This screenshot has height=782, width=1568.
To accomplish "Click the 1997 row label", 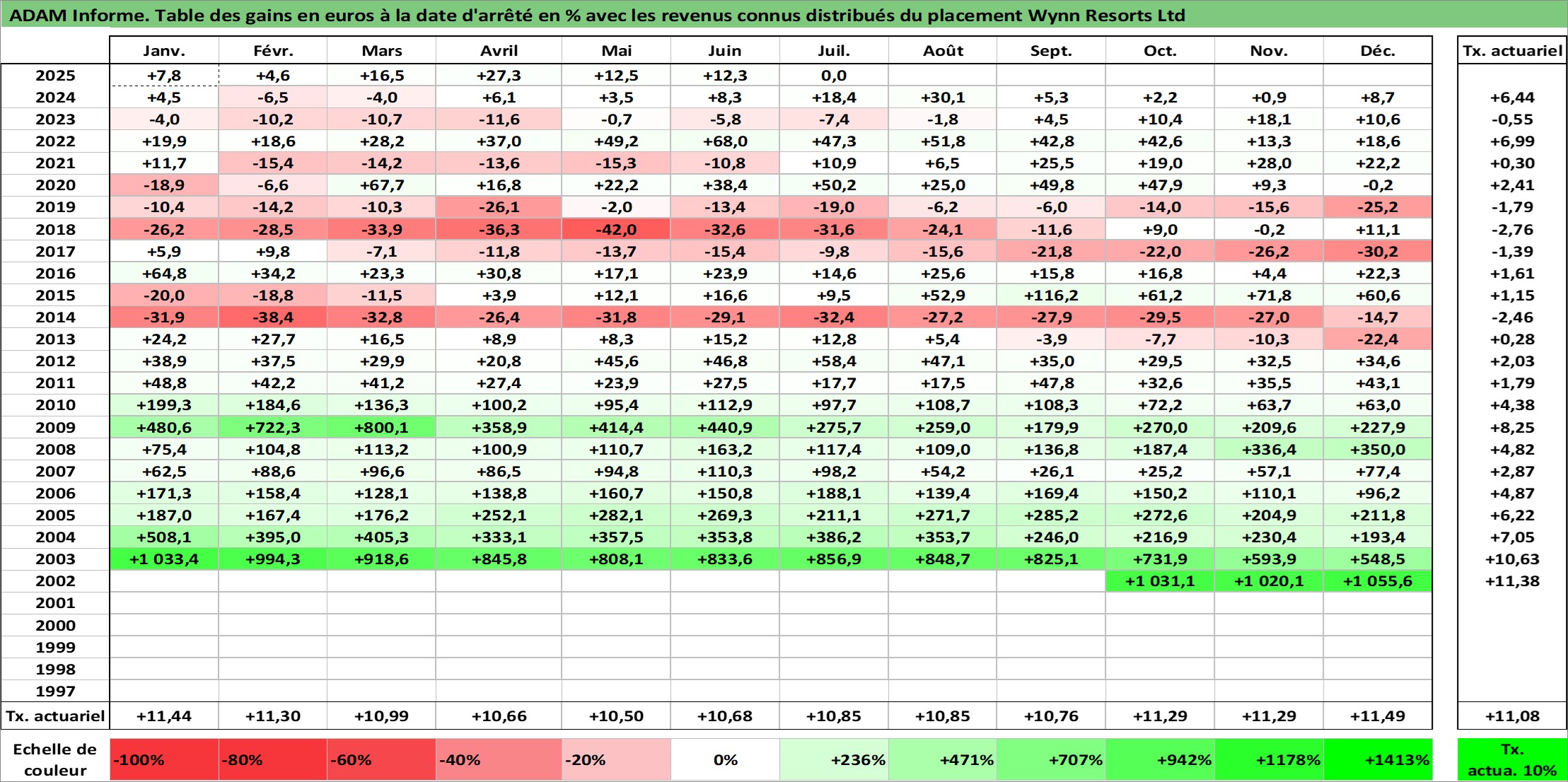I will 55,691.
